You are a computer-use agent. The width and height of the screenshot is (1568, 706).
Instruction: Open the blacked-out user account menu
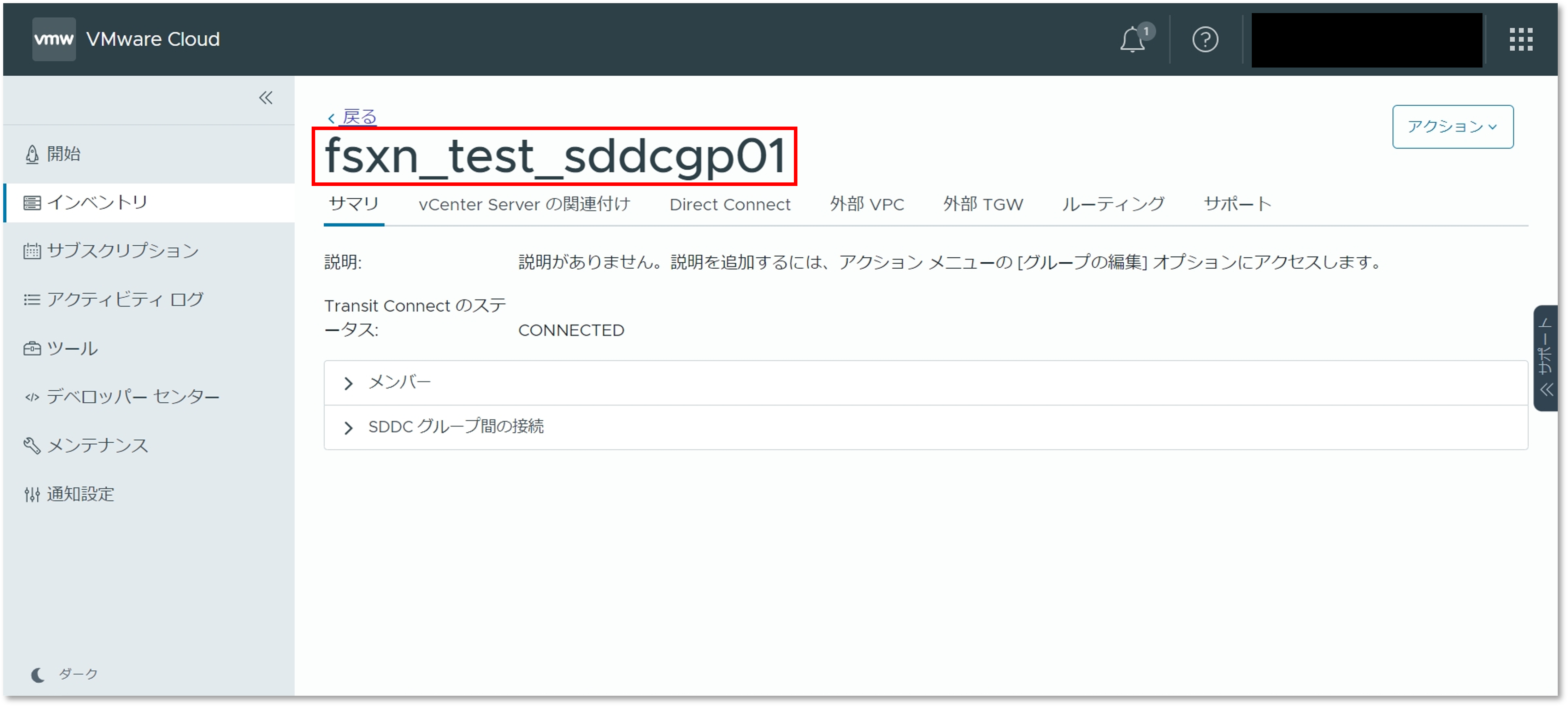[x=1367, y=40]
